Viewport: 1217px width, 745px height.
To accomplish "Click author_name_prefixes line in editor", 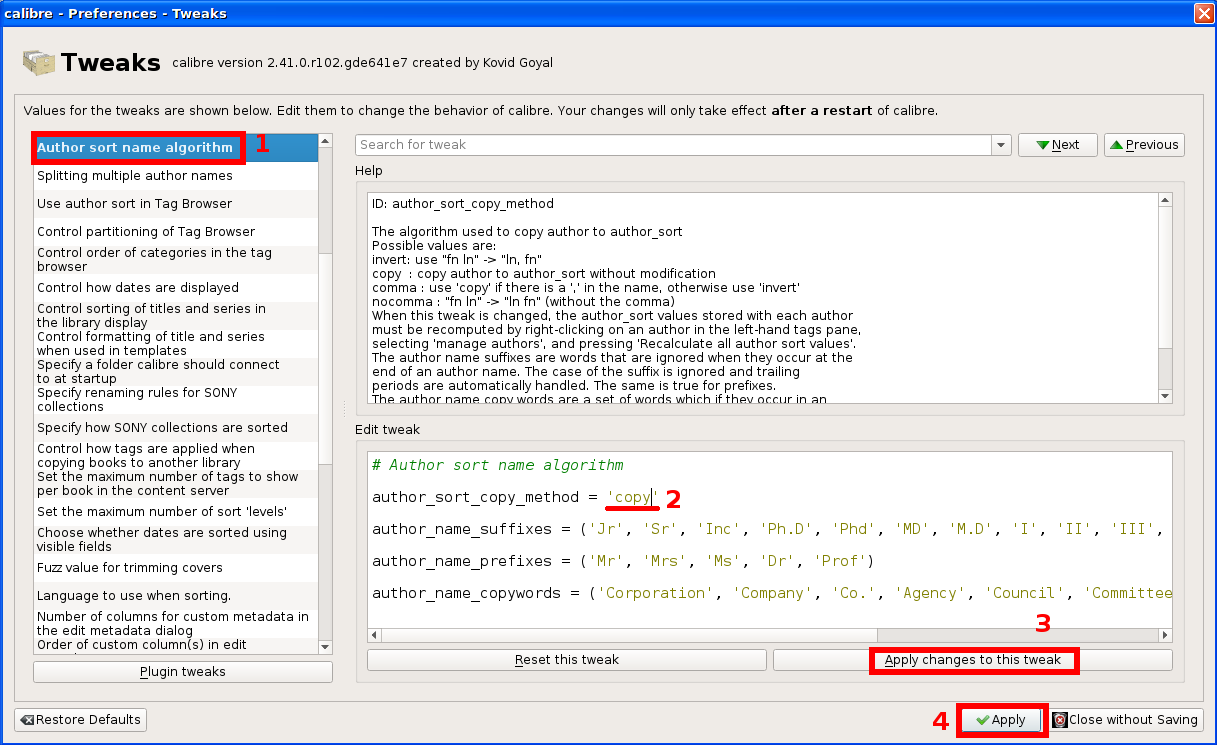I will pos(623,561).
